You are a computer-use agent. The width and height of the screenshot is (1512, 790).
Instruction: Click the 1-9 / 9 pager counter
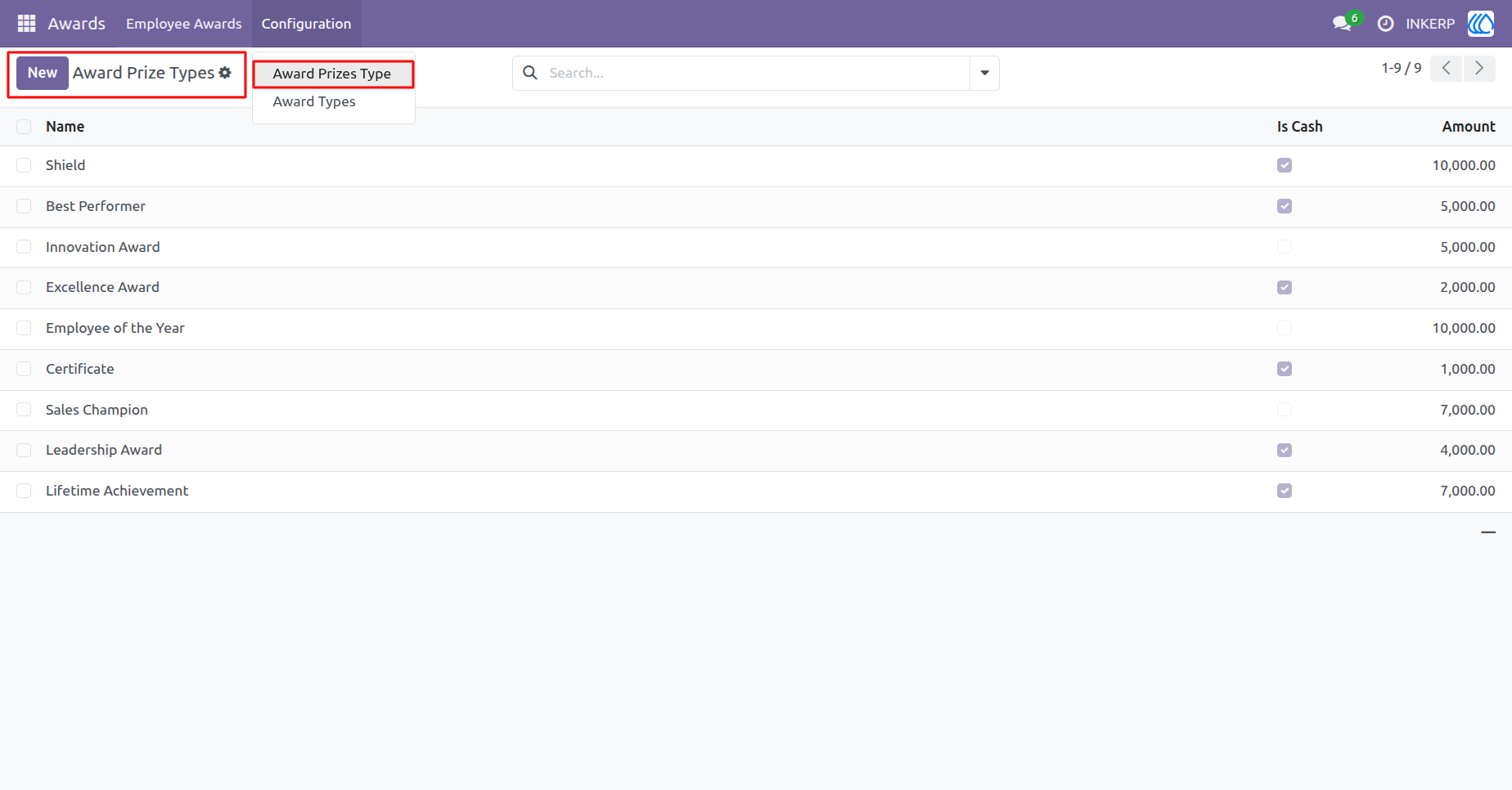[1402, 68]
